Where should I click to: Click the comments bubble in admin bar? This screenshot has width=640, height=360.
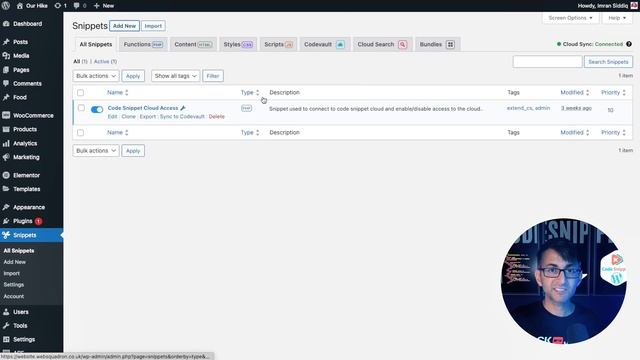77,6
